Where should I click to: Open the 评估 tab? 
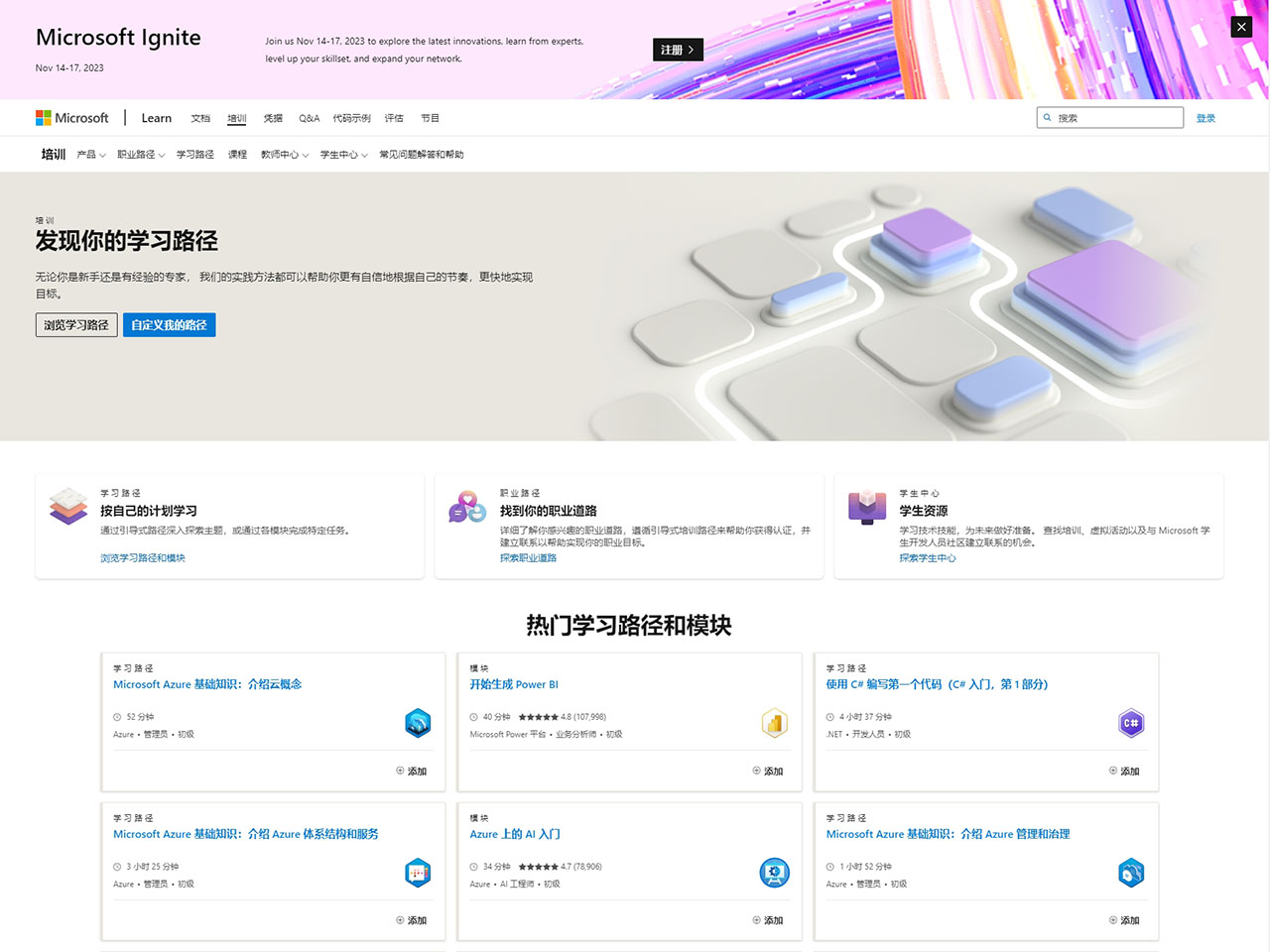coord(394,118)
